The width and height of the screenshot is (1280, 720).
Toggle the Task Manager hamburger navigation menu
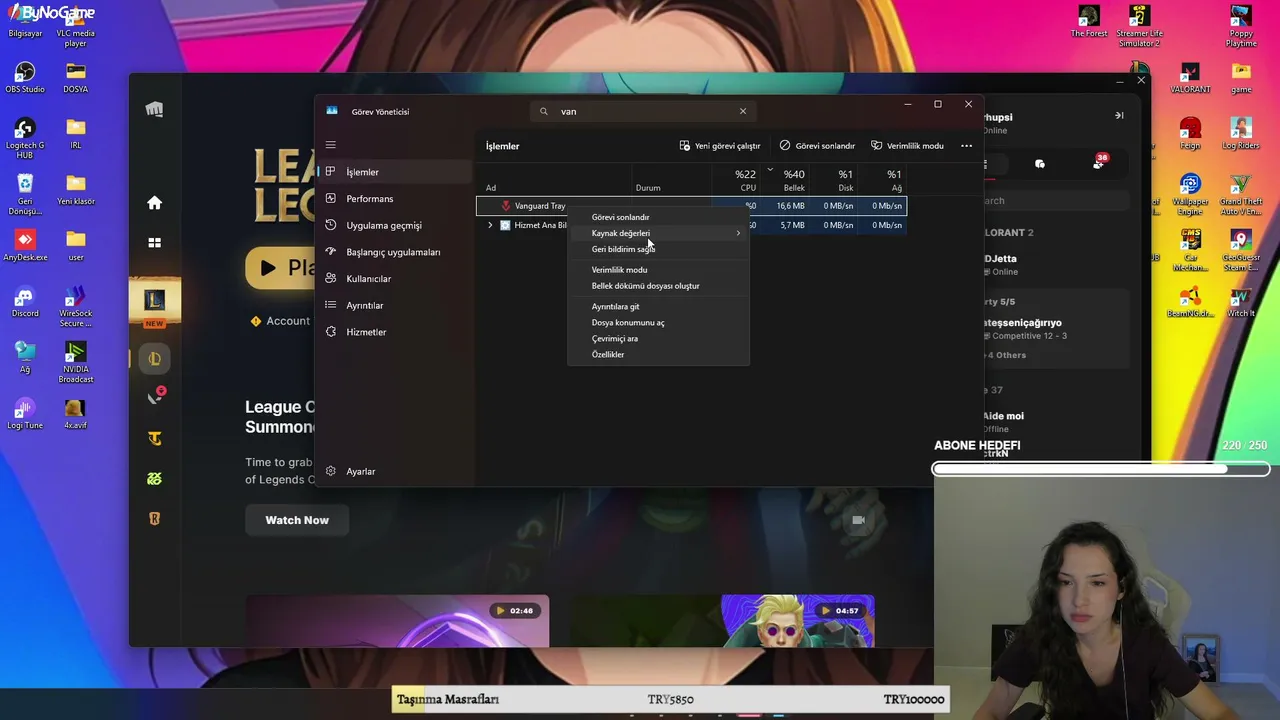(x=331, y=145)
